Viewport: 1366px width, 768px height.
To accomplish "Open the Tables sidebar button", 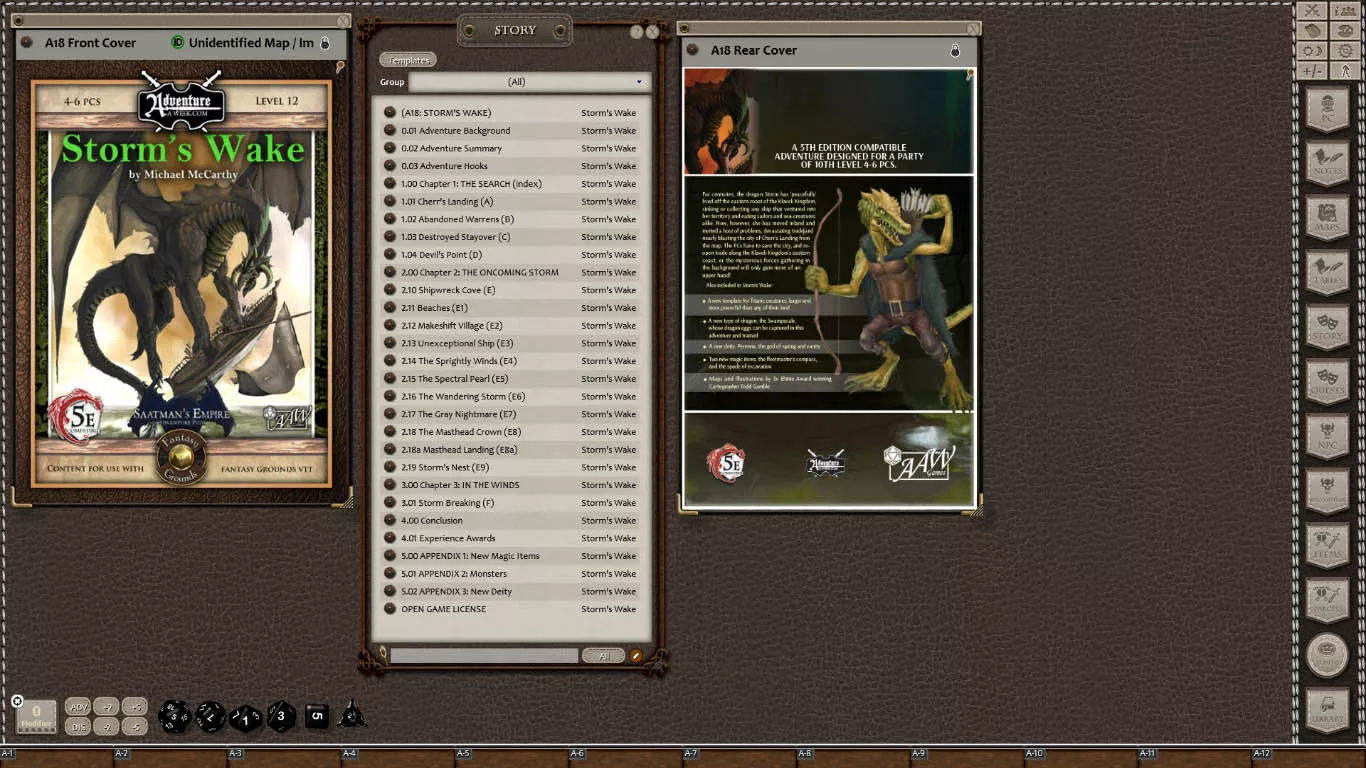I will coord(1328,272).
